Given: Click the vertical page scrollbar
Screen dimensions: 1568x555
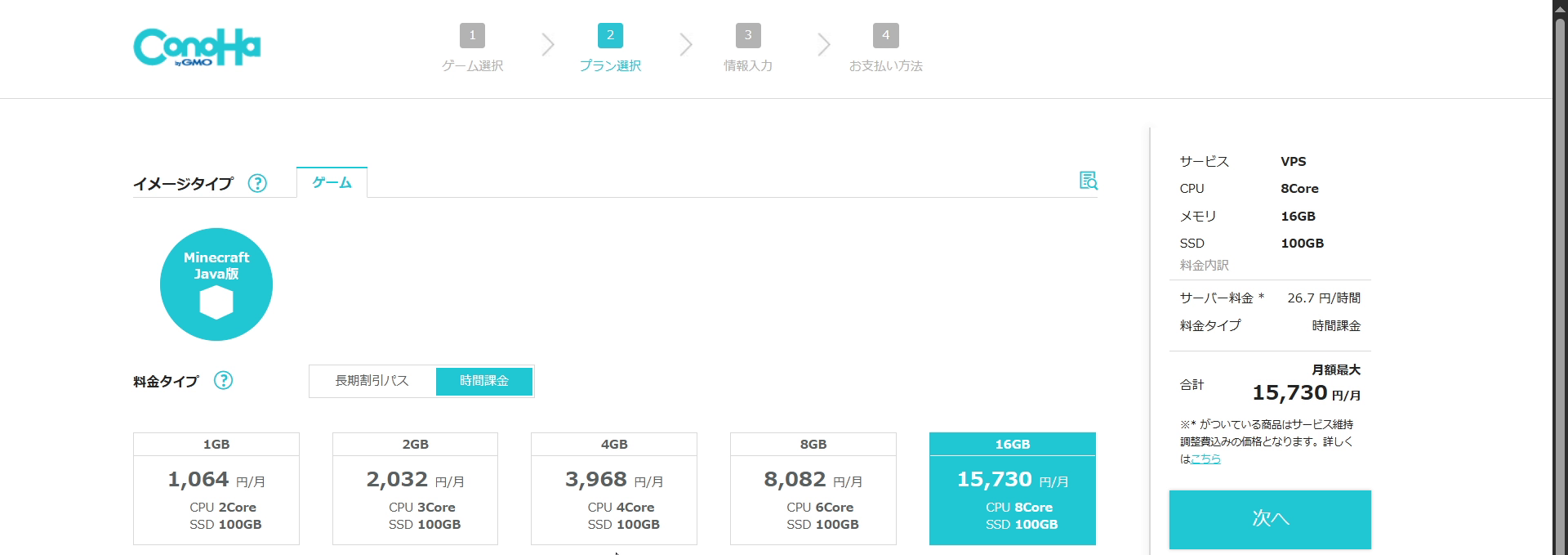Looking at the screenshot, I should tap(1560, 278).
